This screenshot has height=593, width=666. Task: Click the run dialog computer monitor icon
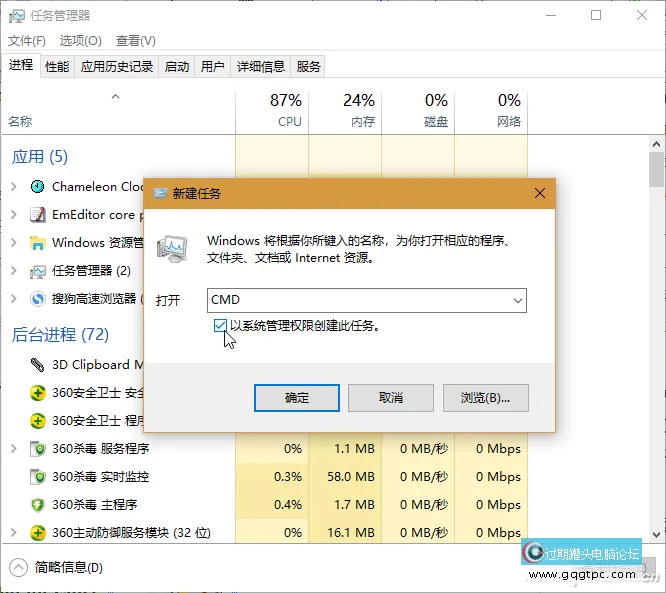pyautogui.click(x=172, y=248)
